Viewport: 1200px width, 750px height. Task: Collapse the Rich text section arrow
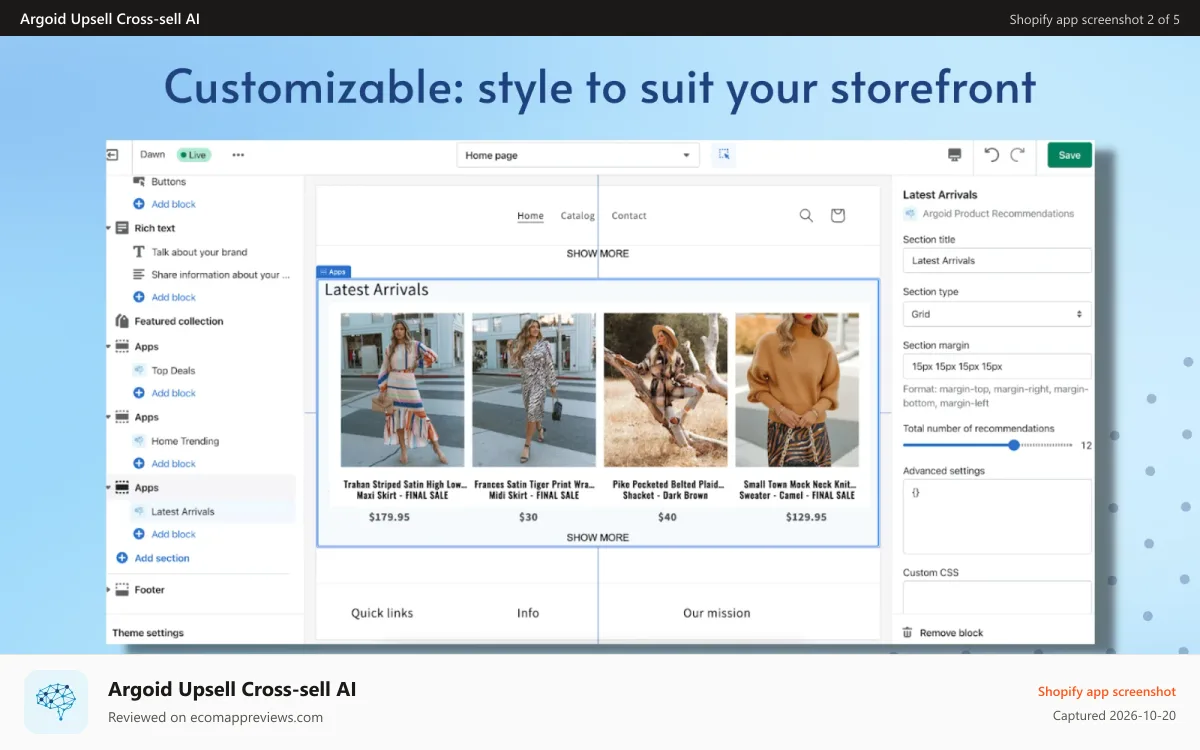coord(109,228)
